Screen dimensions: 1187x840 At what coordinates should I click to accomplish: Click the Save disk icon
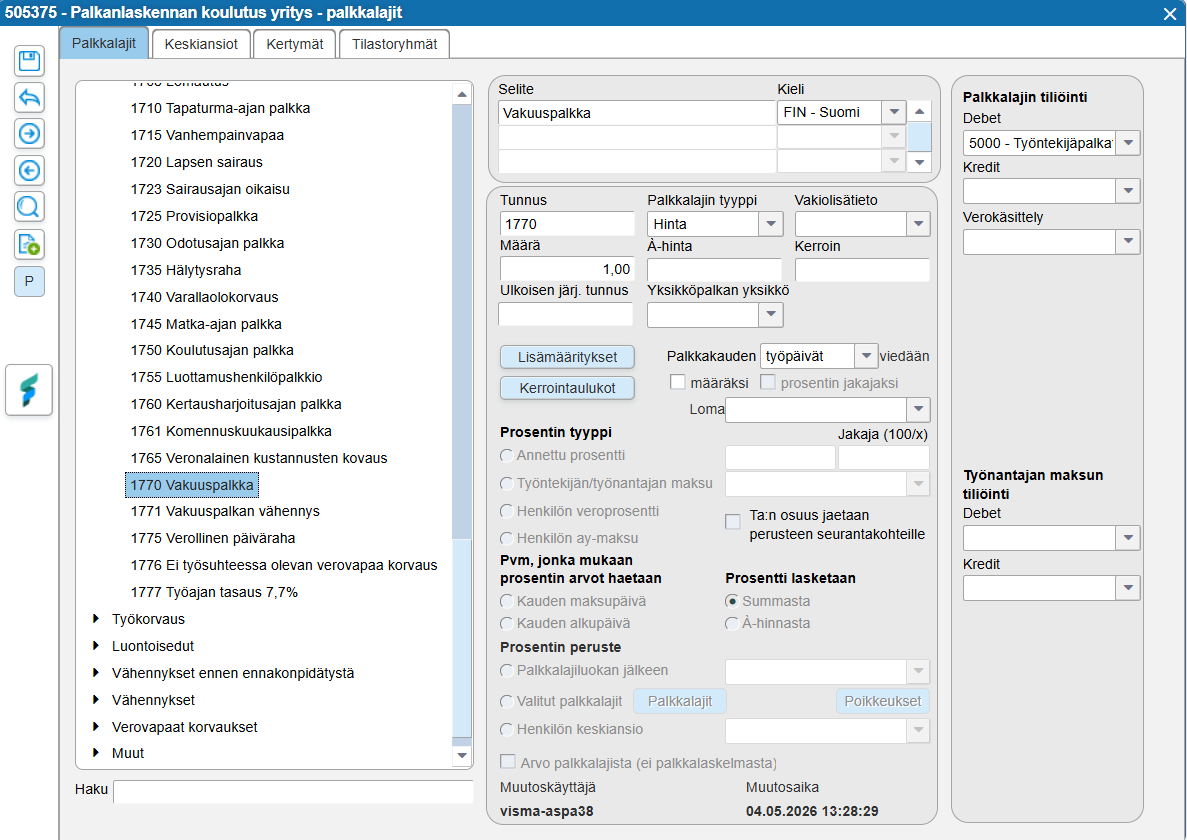(30, 61)
